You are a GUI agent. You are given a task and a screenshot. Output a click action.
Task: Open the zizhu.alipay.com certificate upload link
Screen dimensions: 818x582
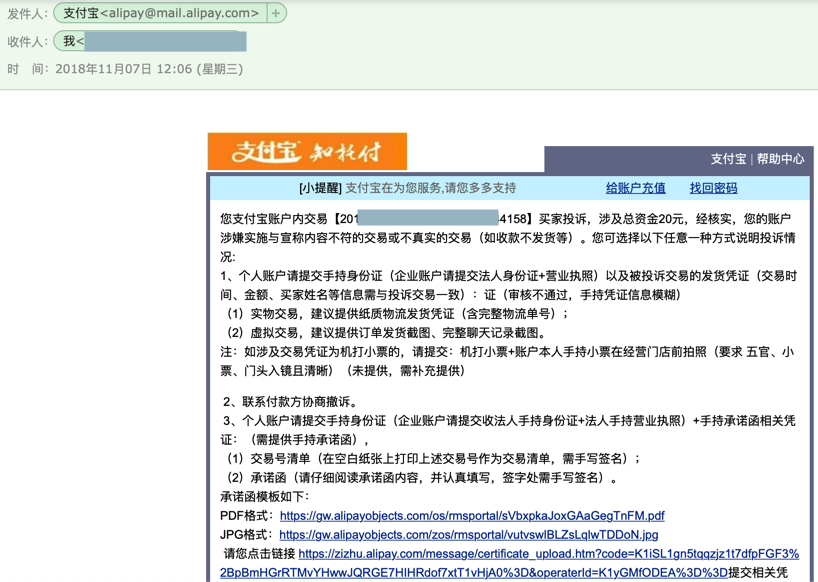pyautogui.click(x=510, y=563)
